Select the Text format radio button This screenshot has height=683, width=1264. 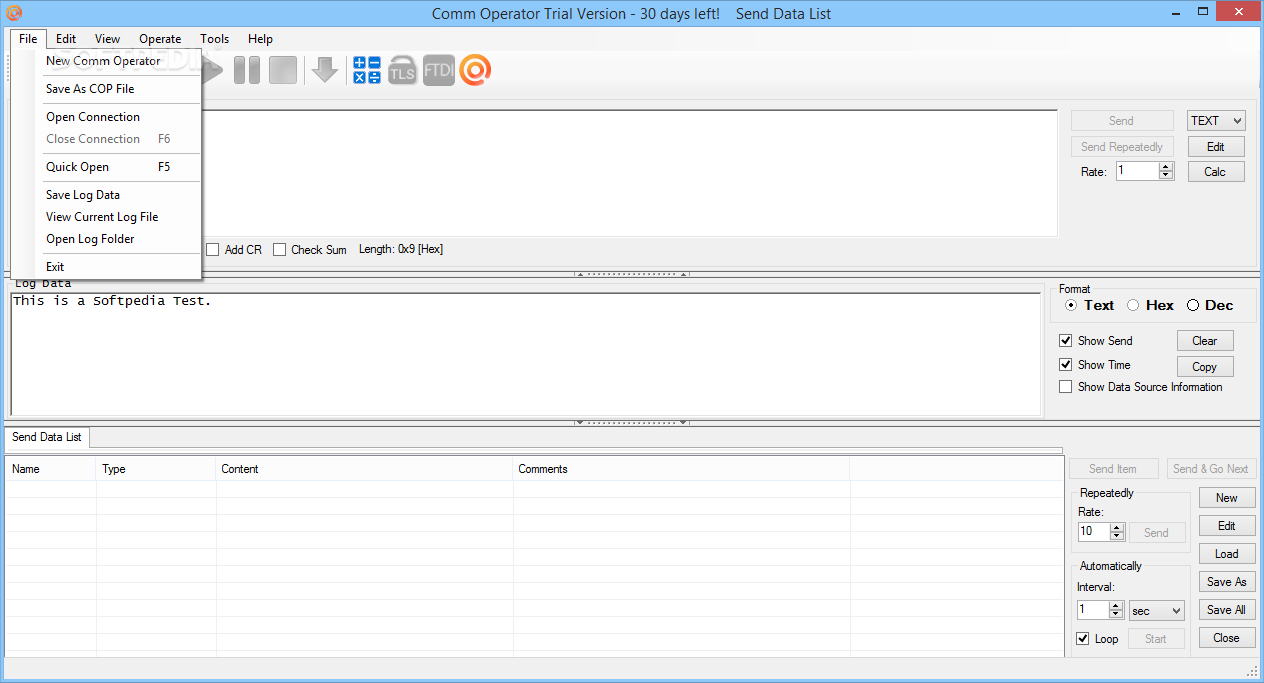1071,305
